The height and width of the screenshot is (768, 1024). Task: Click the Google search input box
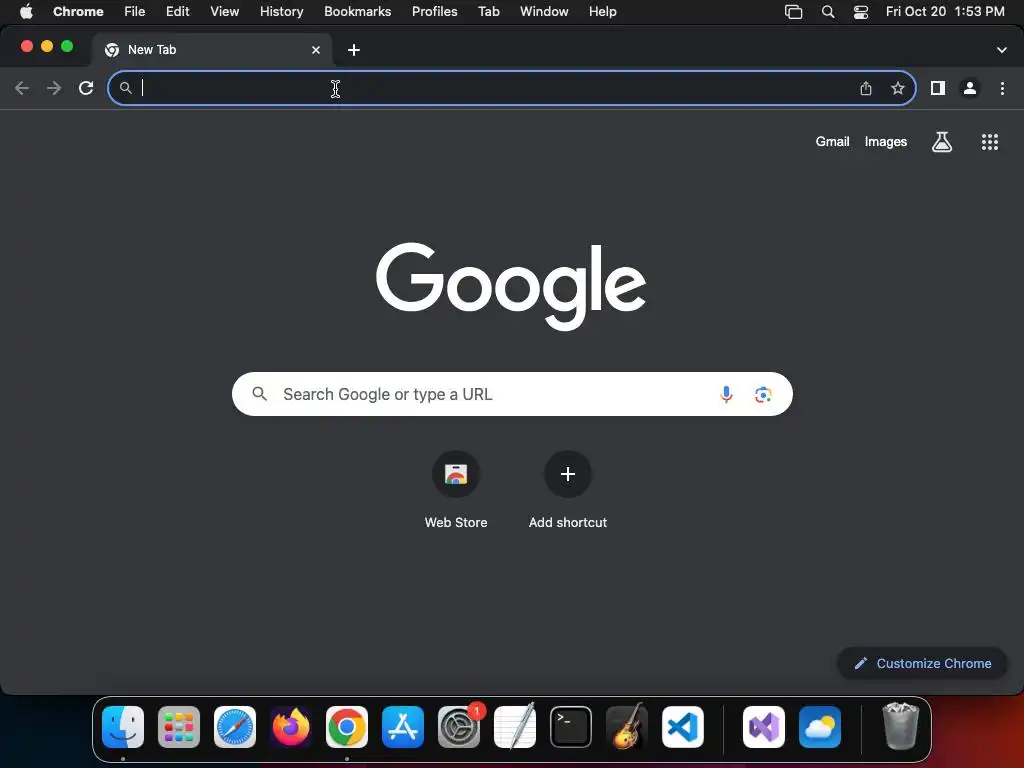(x=512, y=394)
